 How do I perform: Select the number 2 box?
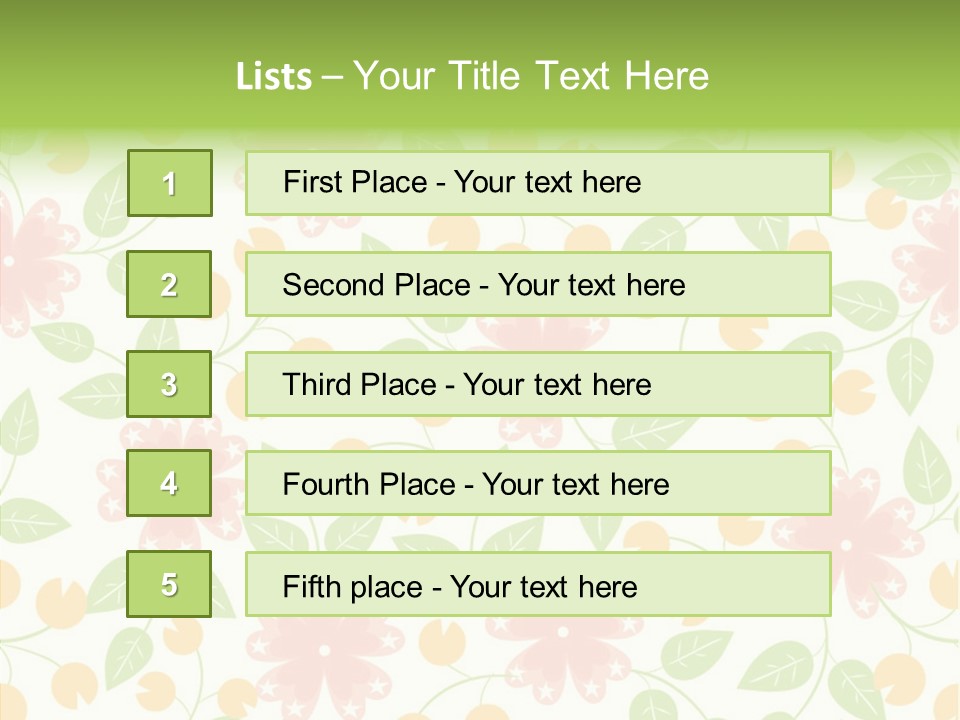[x=169, y=284]
